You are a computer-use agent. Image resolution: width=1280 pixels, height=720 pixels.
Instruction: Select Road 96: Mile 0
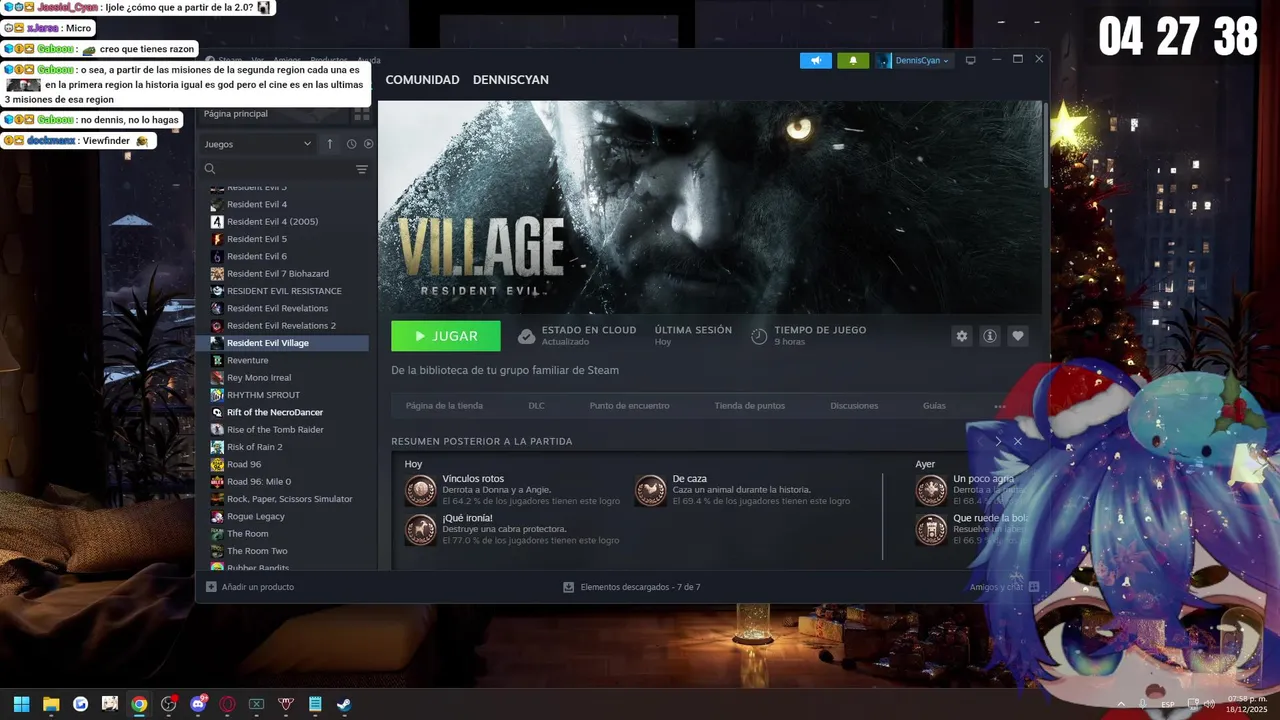259,481
